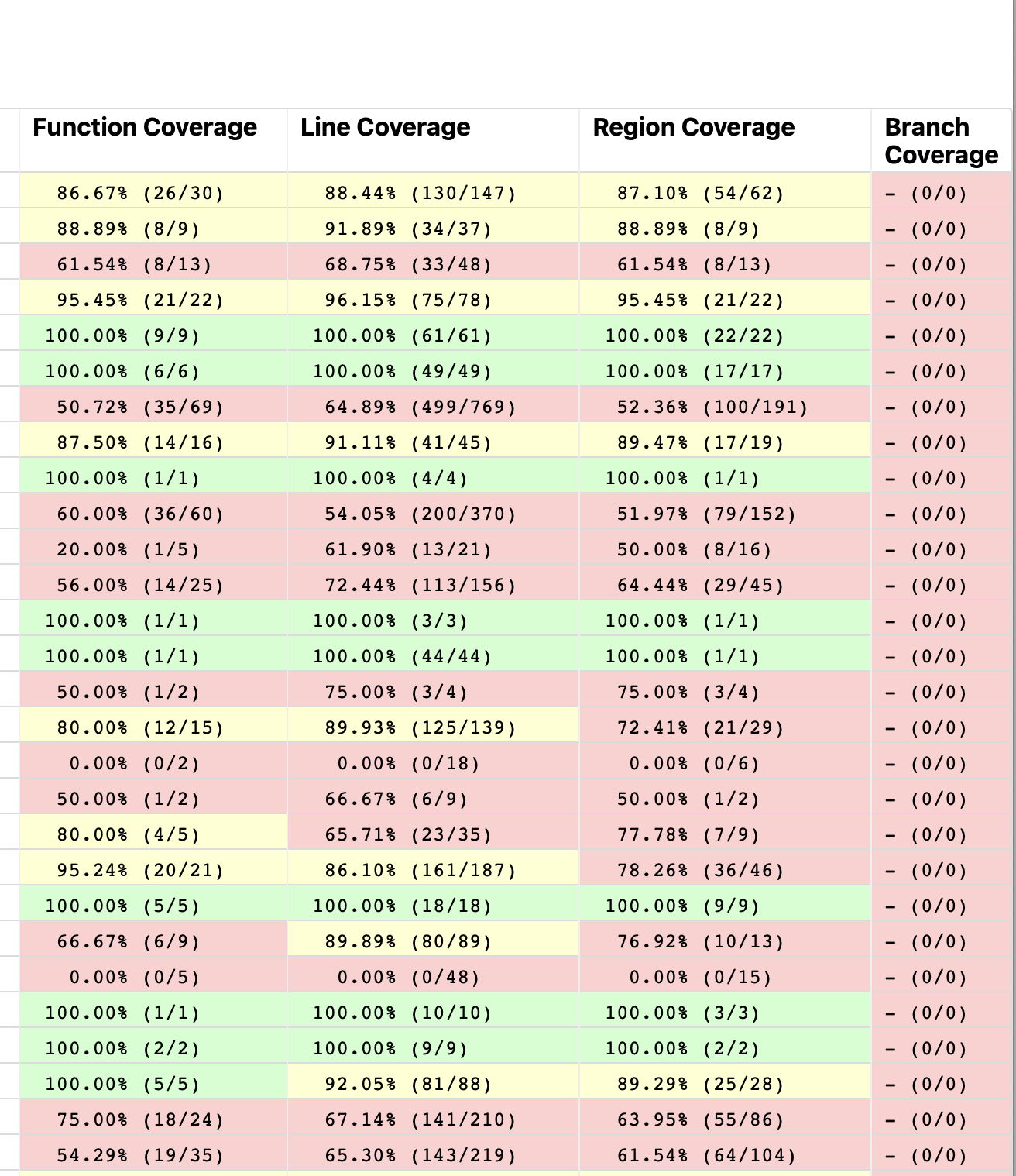The height and width of the screenshot is (1176, 1016).
Task: Click the 61.54% (64/104) region coverage cell
Action: 706,1155
